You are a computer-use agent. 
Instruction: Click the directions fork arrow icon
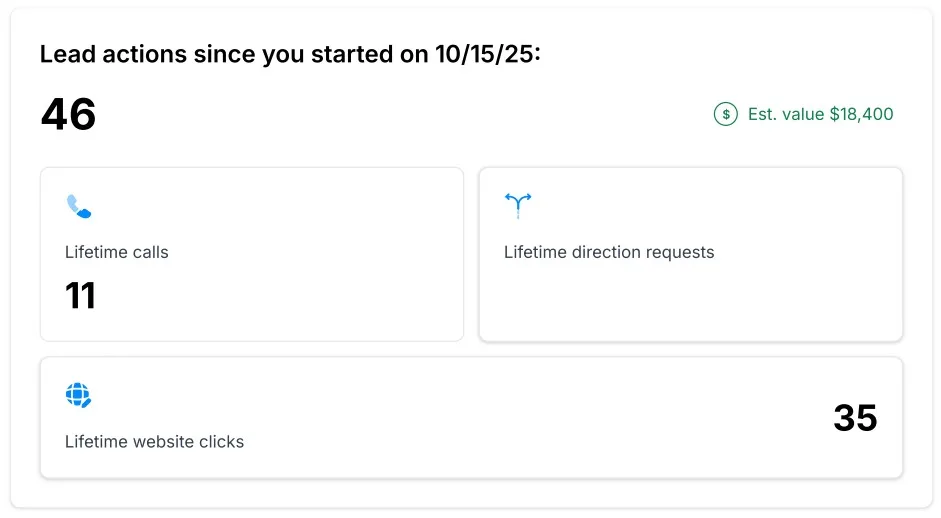pyautogui.click(x=518, y=205)
